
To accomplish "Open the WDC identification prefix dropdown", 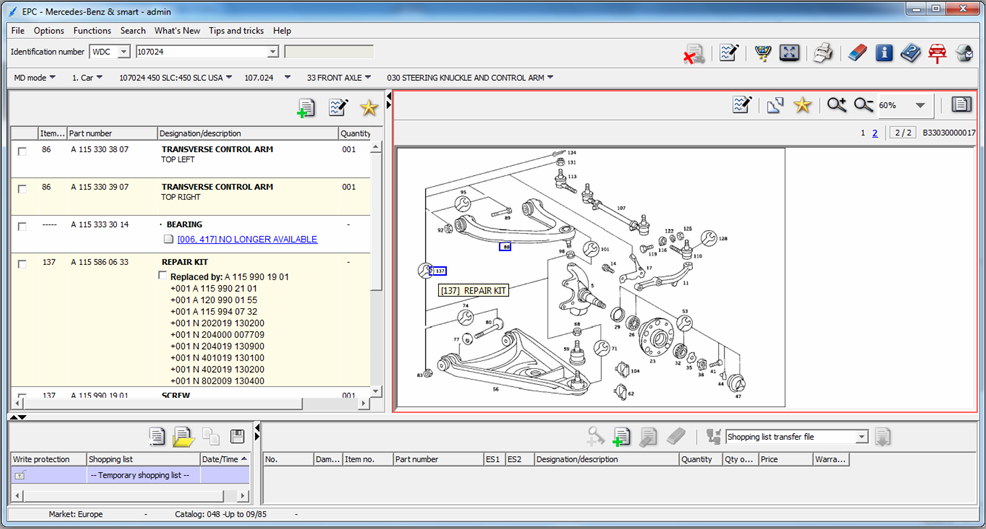I will 124,52.
